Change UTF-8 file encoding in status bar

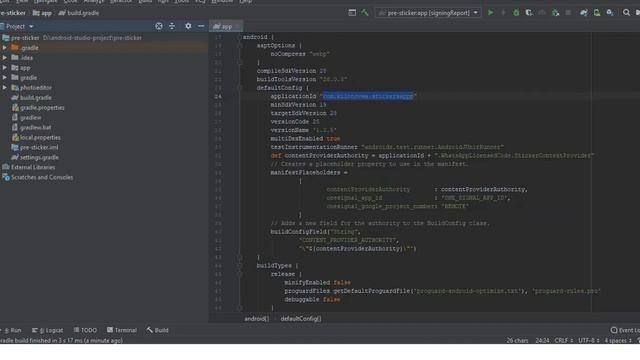coord(588,340)
